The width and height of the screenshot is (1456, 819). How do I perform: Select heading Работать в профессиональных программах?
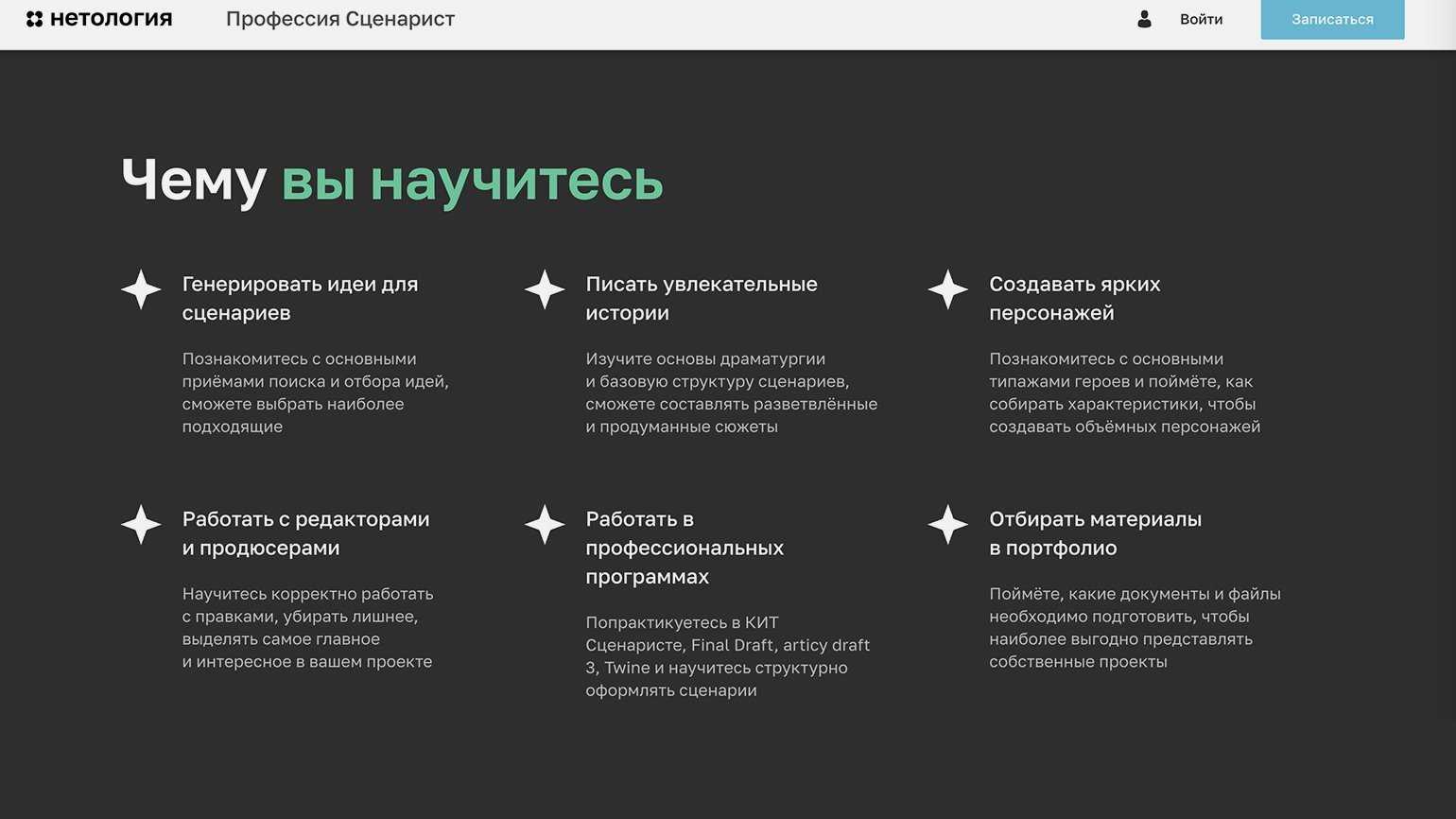click(685, 548)
